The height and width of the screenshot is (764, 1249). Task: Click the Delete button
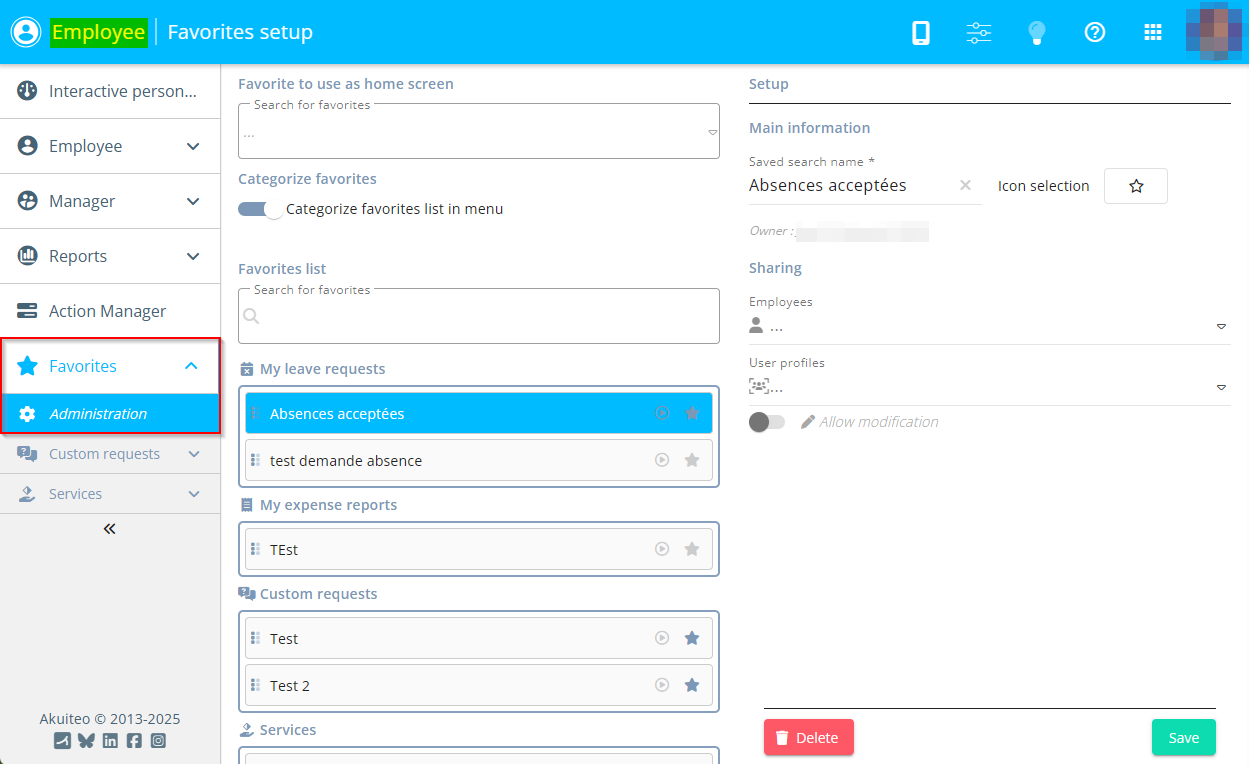pos(808,738)
